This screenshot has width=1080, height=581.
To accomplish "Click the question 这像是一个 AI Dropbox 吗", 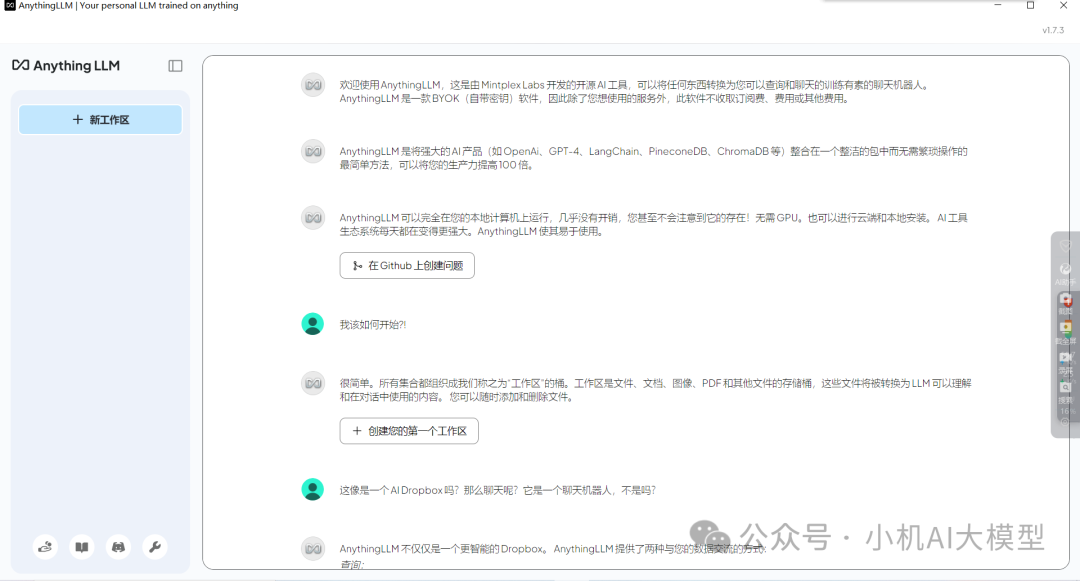I will (x=497, y=490).
